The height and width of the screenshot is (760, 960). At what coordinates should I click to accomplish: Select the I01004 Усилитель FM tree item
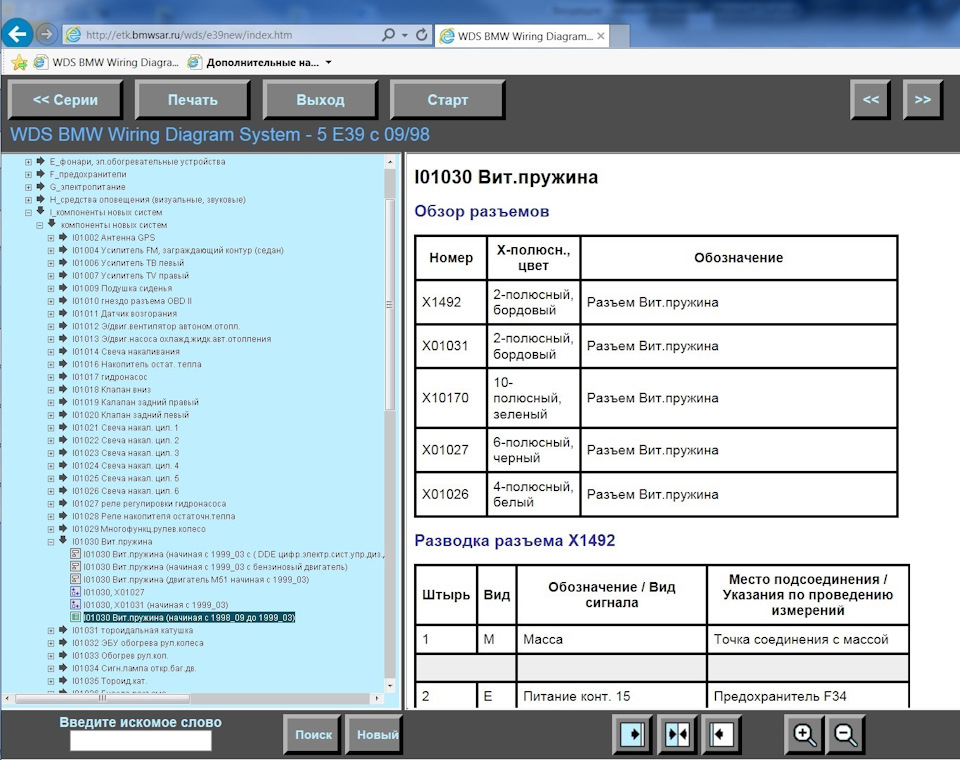(x=178, y=250)
